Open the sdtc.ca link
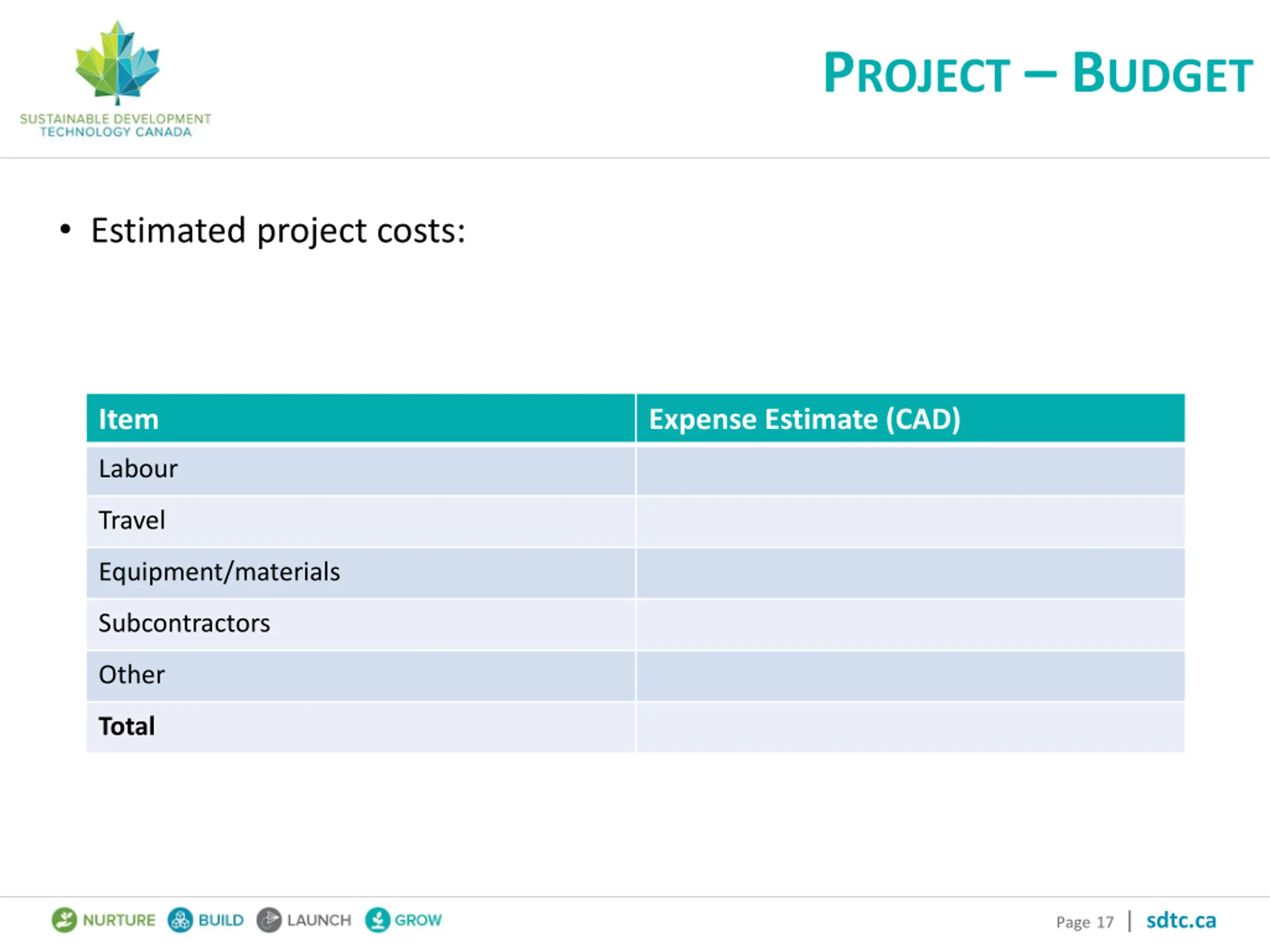The height and width of the screenshot is (952, 1270). pos(1181,920)
